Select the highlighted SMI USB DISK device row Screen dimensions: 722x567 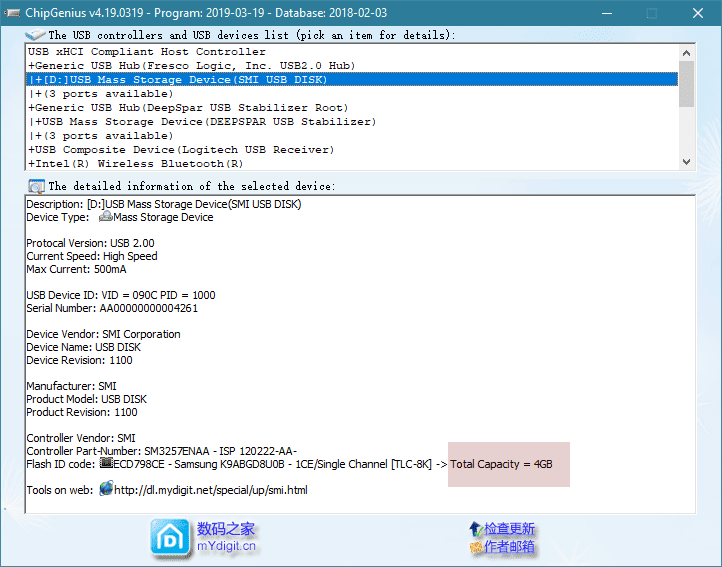coord(352,80)
